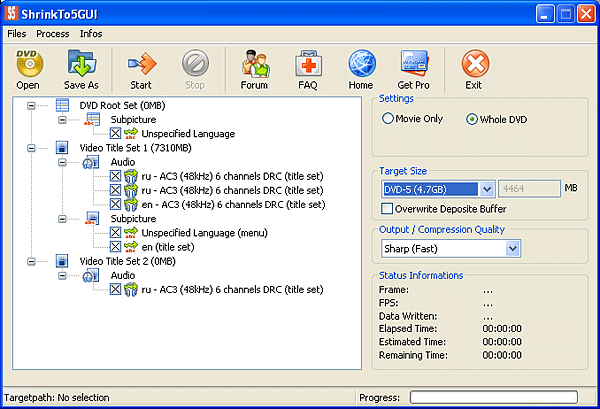Click Video Title Set 1 film icon

tap(62, 148)
